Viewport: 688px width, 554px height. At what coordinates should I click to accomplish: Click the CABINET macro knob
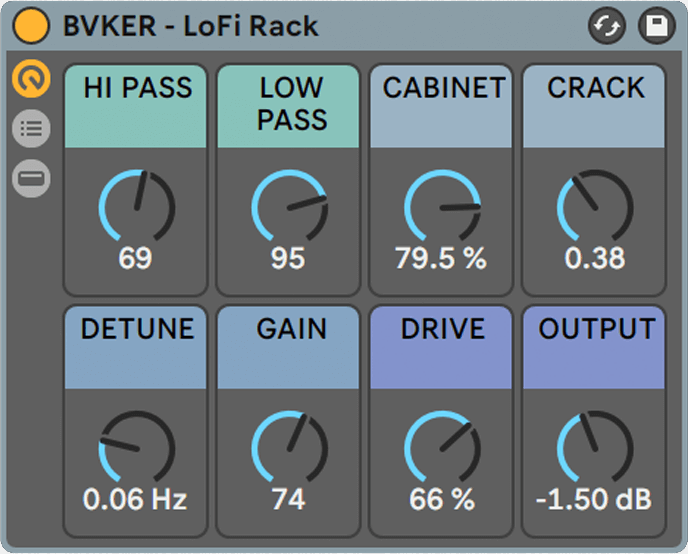[x=442, y=206]
